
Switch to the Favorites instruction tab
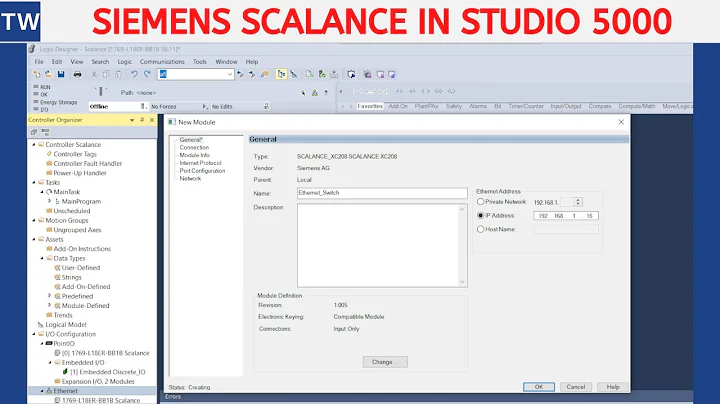[370, 106]
